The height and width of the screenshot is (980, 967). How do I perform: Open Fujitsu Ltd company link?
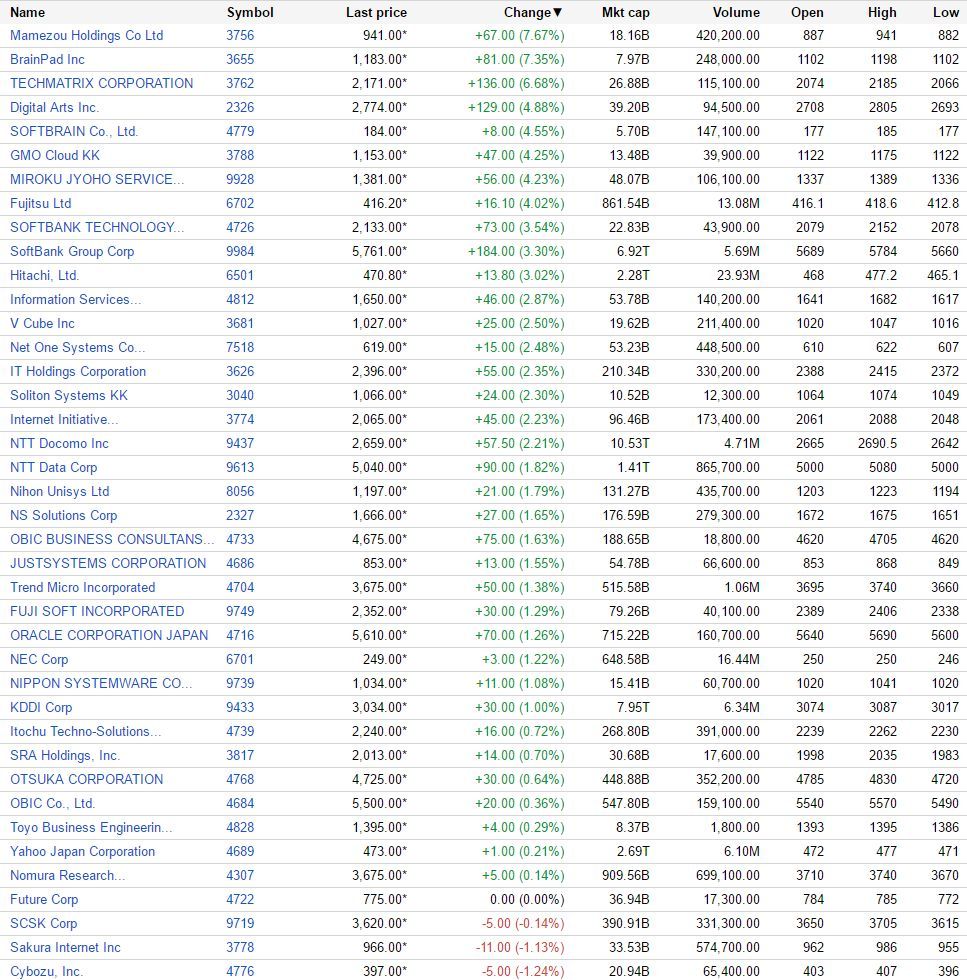tap(41, 203)
